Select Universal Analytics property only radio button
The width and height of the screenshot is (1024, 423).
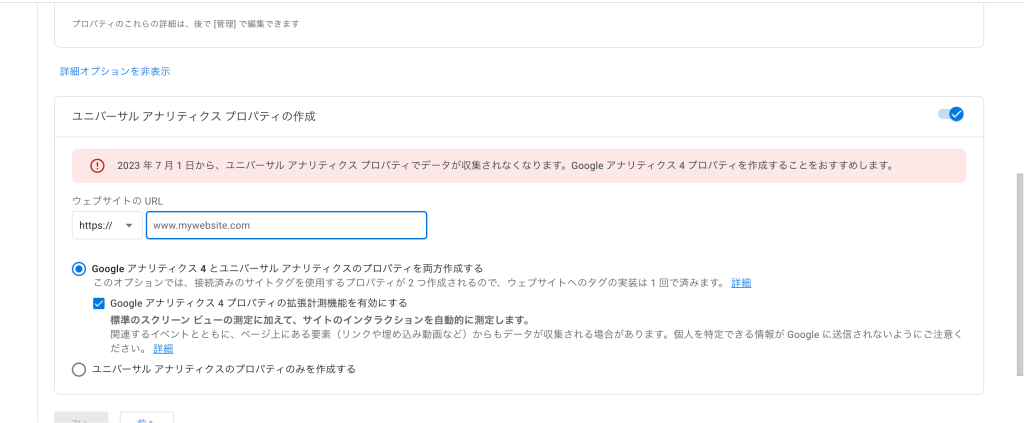[78, 369]
